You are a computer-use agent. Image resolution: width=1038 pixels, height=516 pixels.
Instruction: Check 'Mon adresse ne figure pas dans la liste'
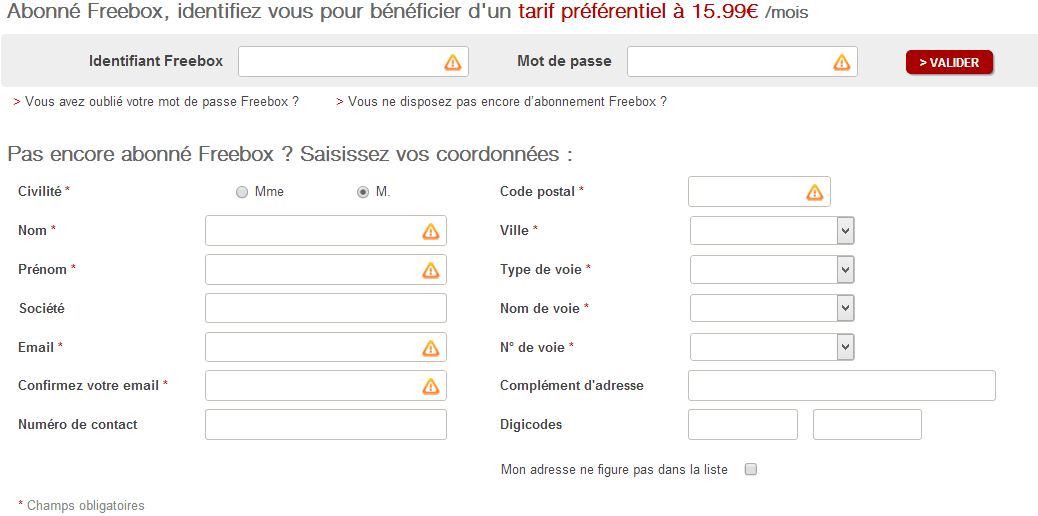point(751,469)
